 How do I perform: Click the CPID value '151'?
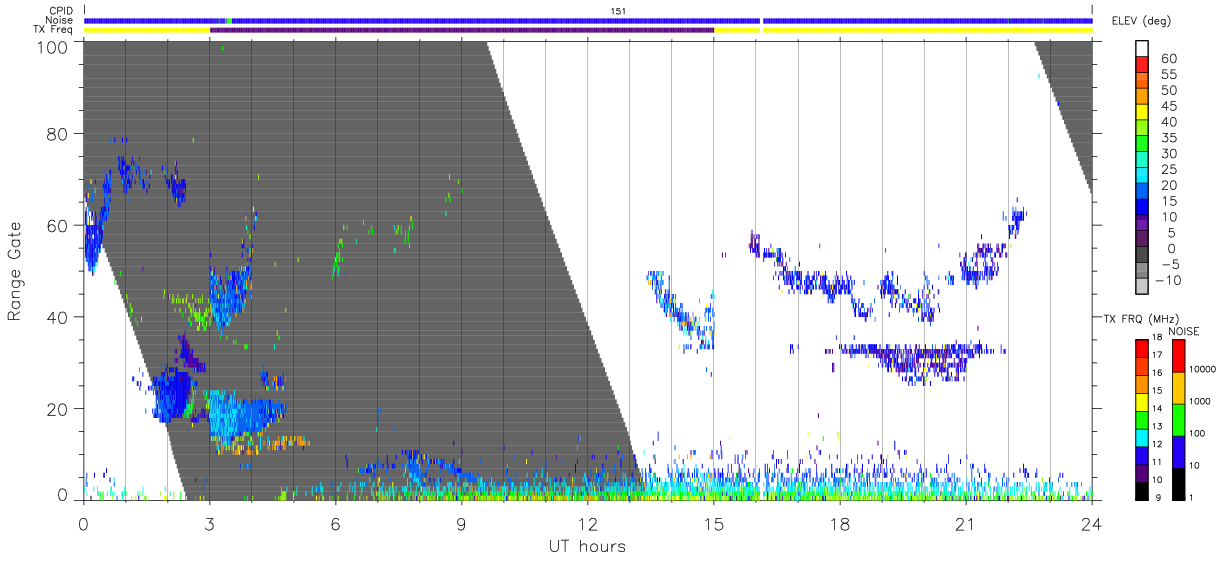(619, 11)
